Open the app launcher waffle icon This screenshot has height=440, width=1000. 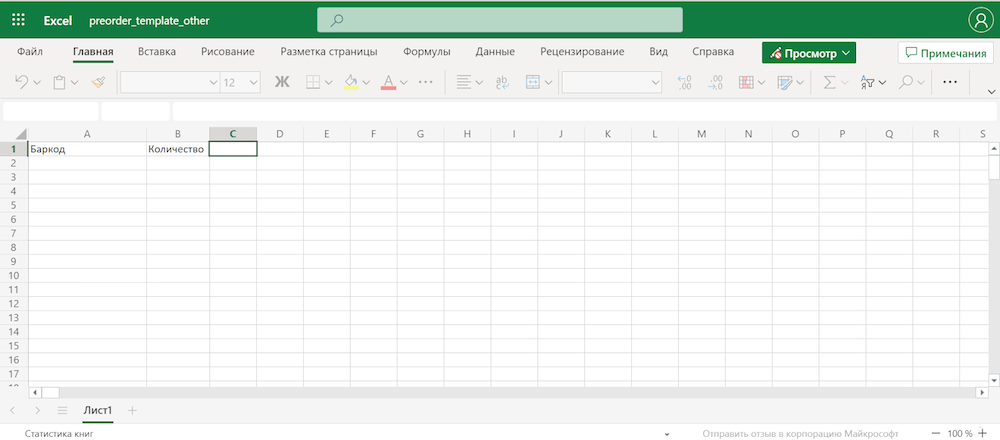(18, 20)
